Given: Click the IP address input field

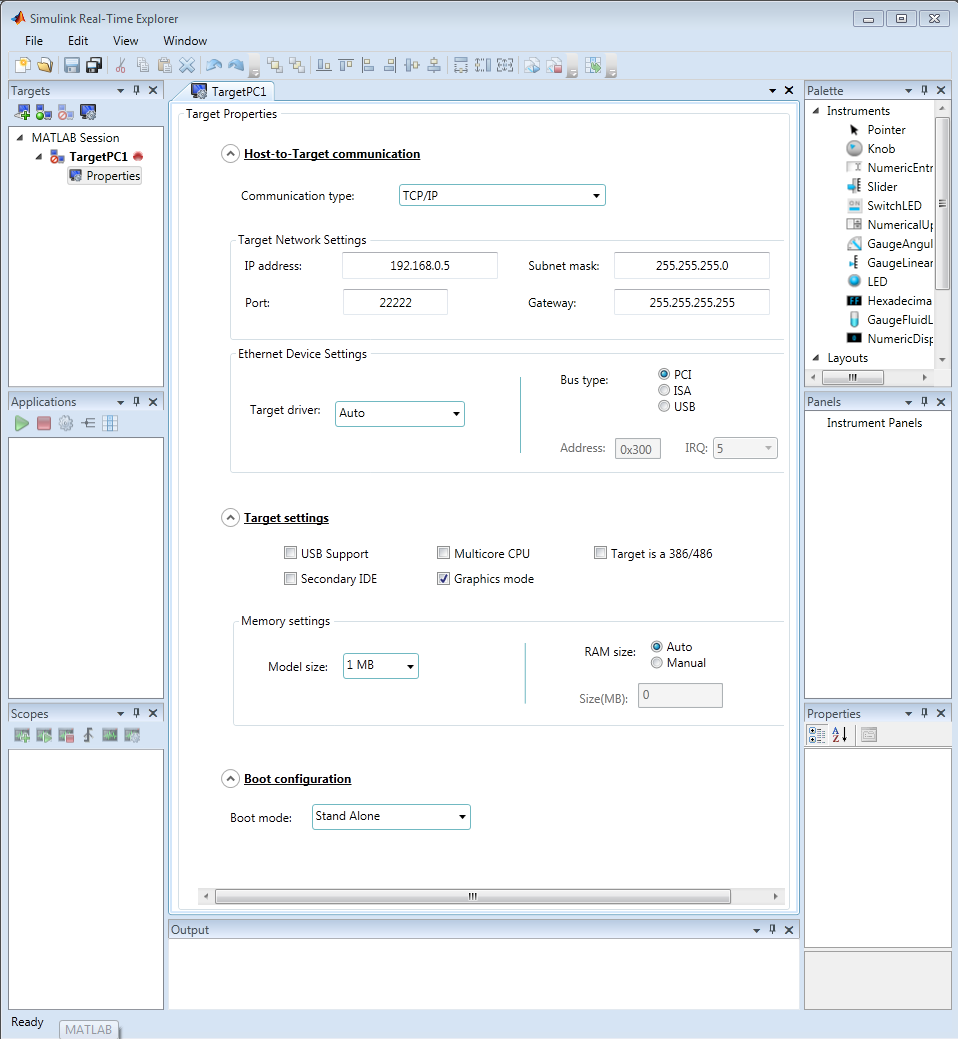Looking at the screenshot, I should (419, 266).
